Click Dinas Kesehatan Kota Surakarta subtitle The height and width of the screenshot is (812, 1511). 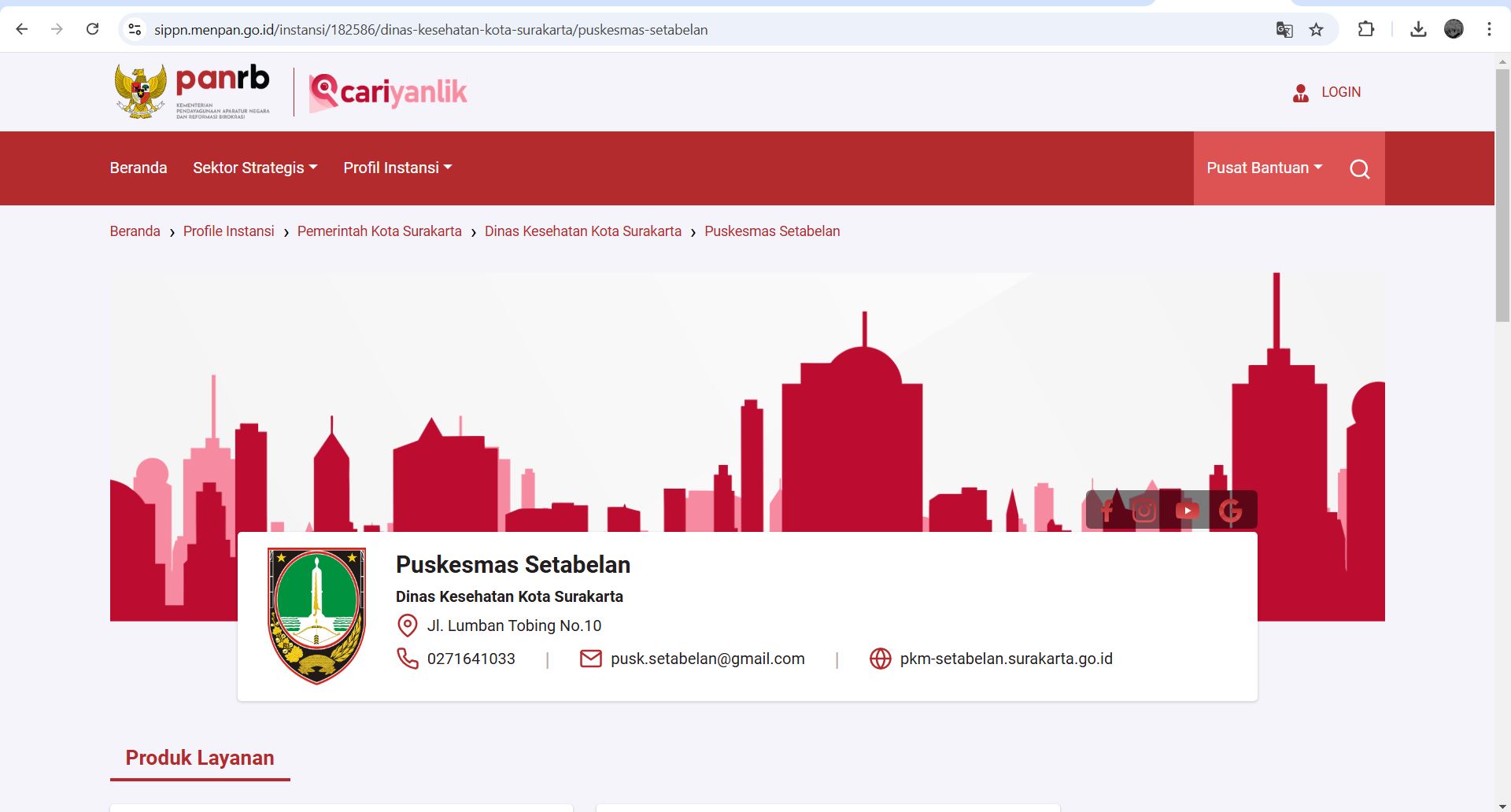(x=509, y=596)
